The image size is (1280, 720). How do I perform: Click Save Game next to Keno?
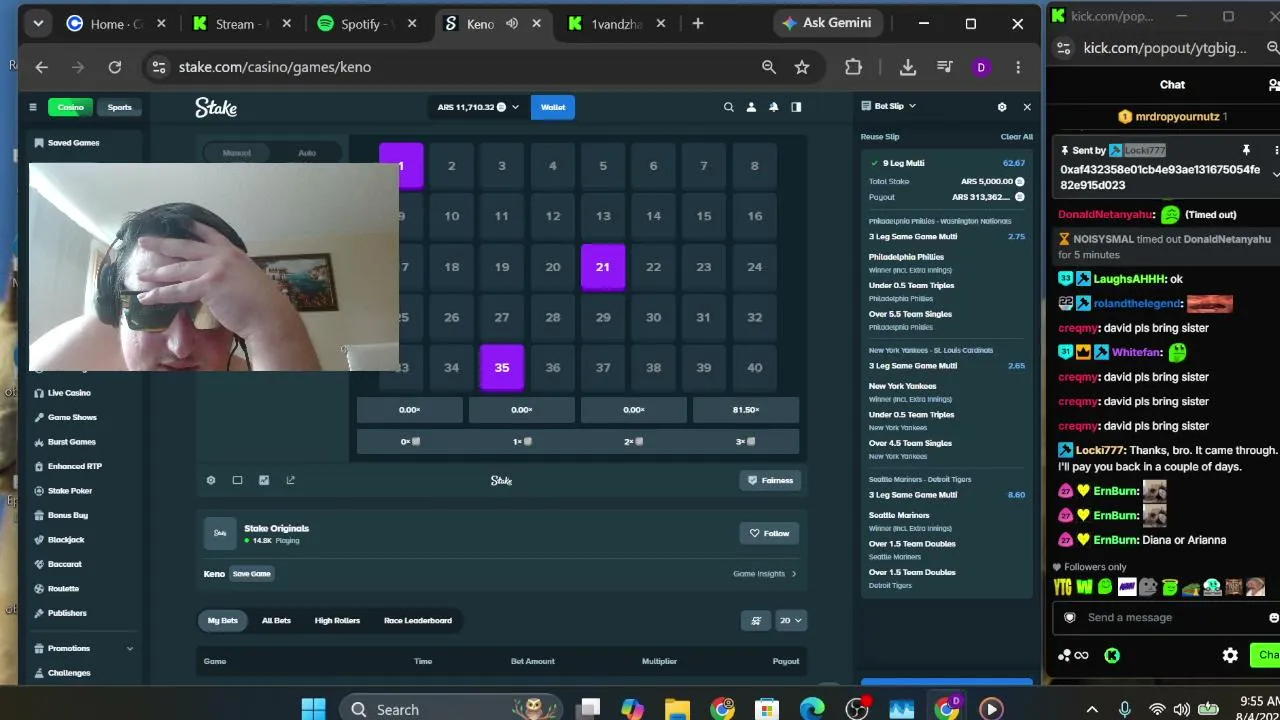point(252,574)
